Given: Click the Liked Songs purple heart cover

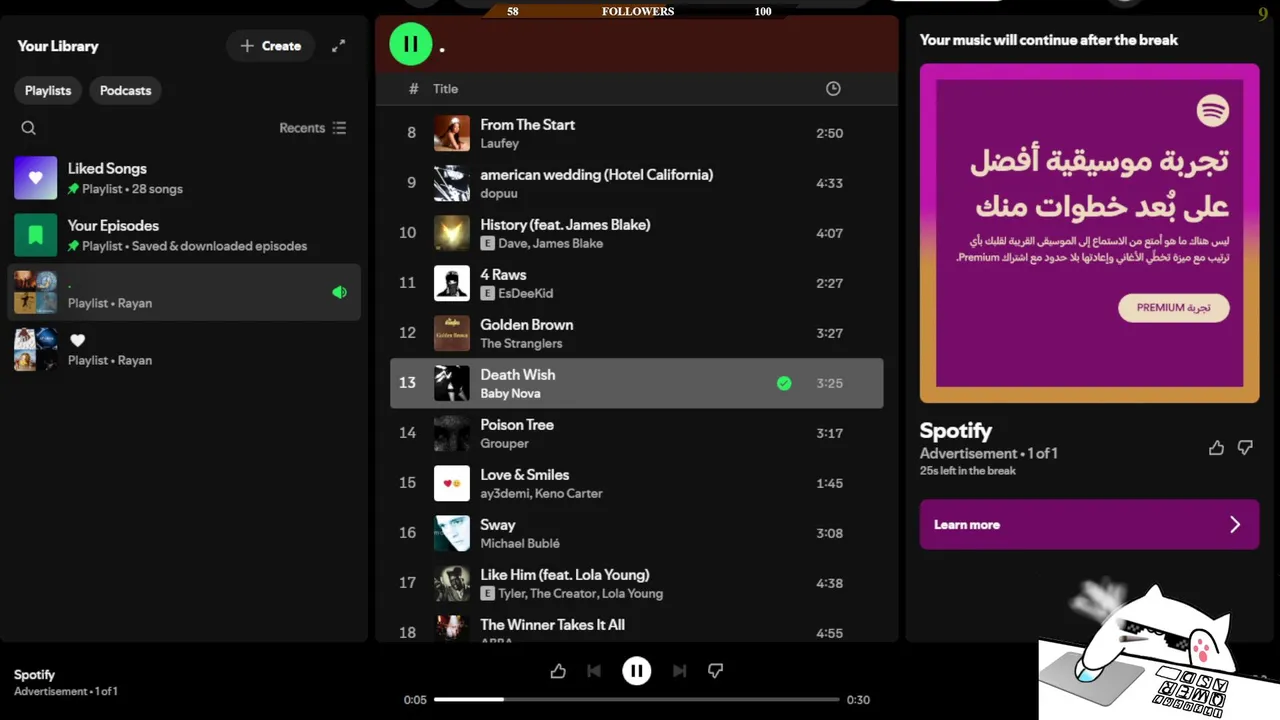Looking at the screenshot, I should [x=35, y=178].
